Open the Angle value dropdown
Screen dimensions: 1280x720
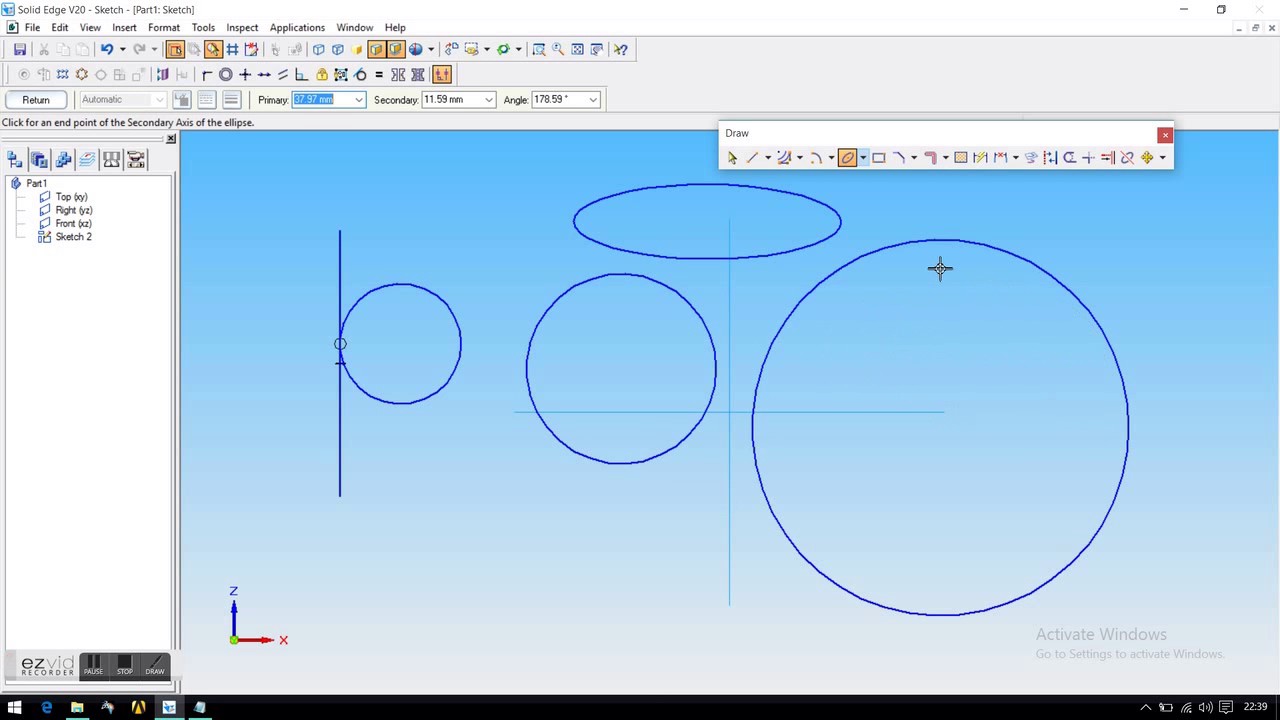[593, 99]
